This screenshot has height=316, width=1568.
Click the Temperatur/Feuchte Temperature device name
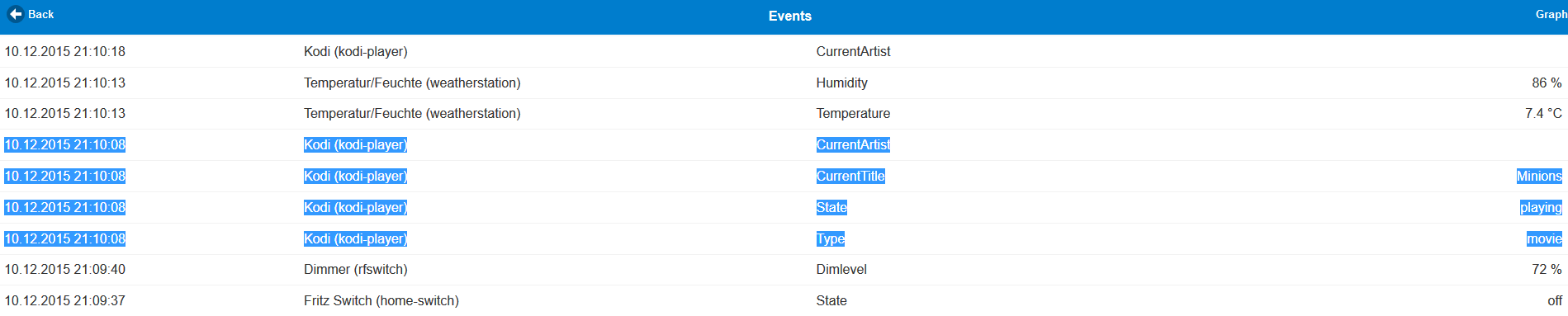pos(412,113)
